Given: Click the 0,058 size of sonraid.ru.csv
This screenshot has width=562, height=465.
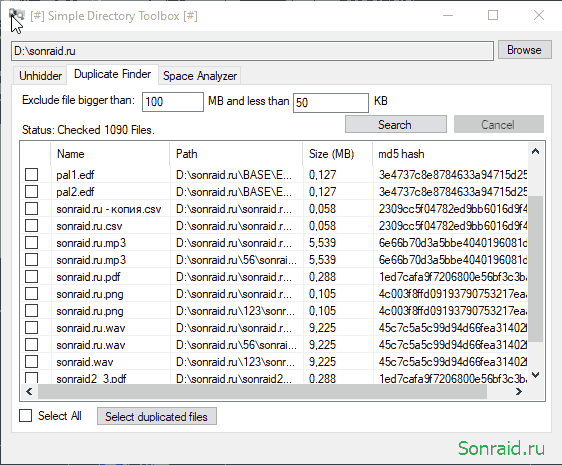Looking at the screenshot, I should [x=322, y=226].
